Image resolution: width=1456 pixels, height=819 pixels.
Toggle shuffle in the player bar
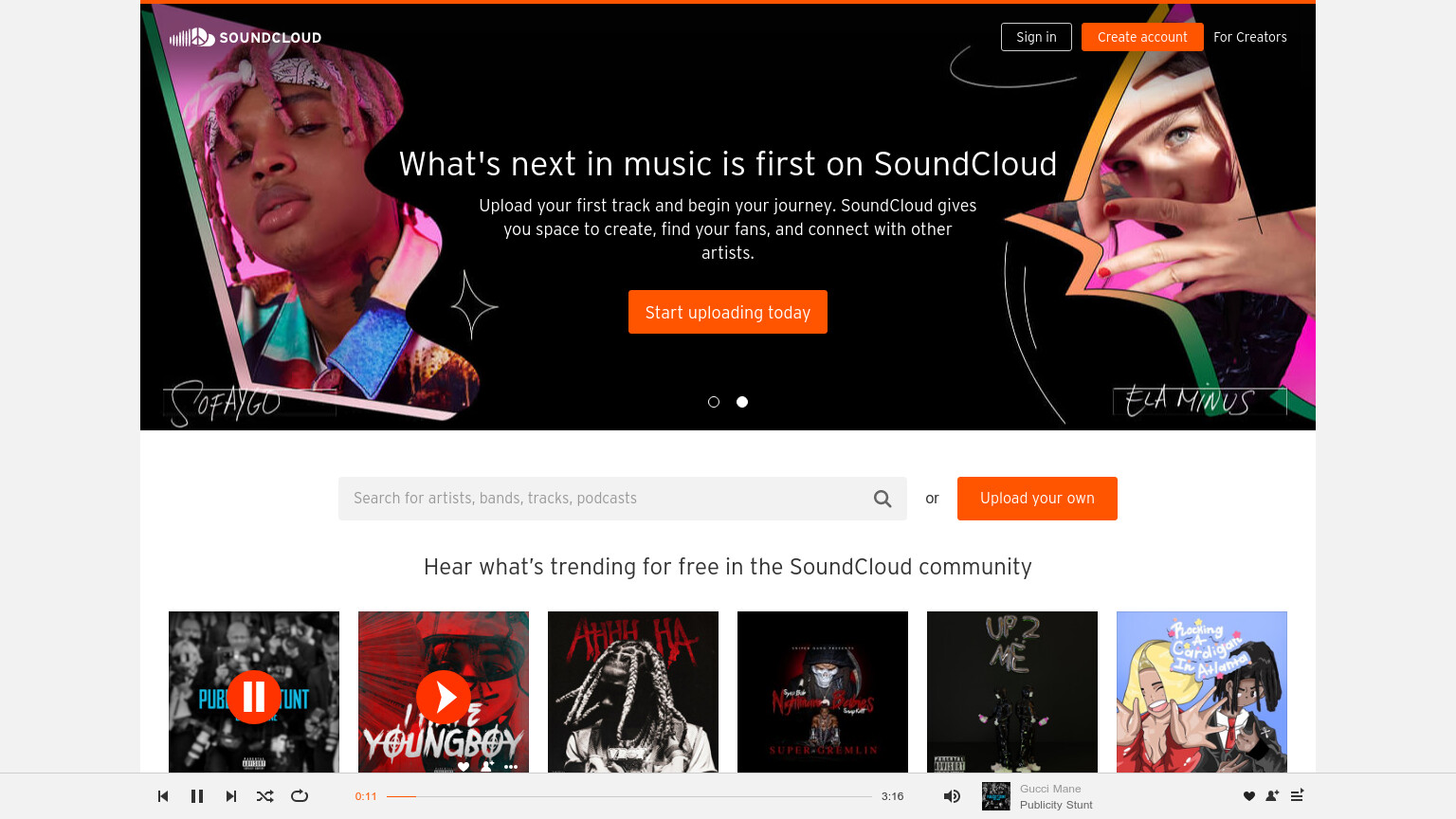click(x=265, y=796)
